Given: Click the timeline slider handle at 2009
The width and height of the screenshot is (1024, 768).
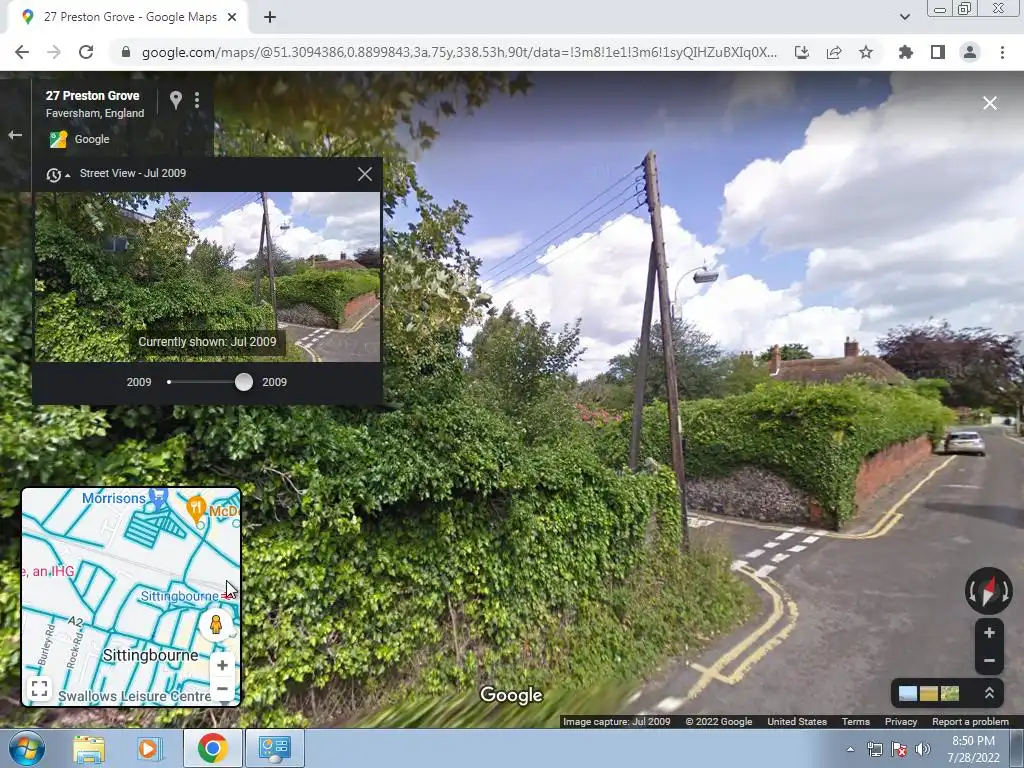Looking at the screenshot, I should [x=244, y=382].
